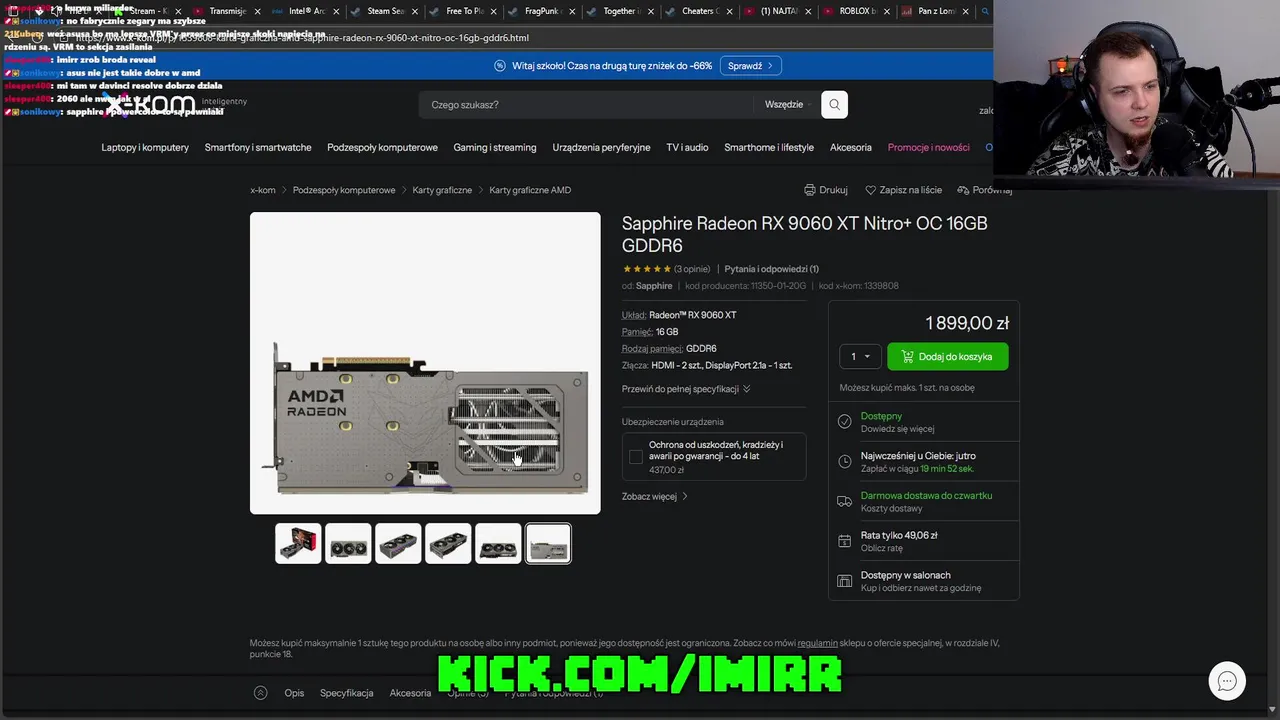Viewport: 1280px width, 720px height.
Task: Switch to the Cheaters browser tab
Action: 700,11
